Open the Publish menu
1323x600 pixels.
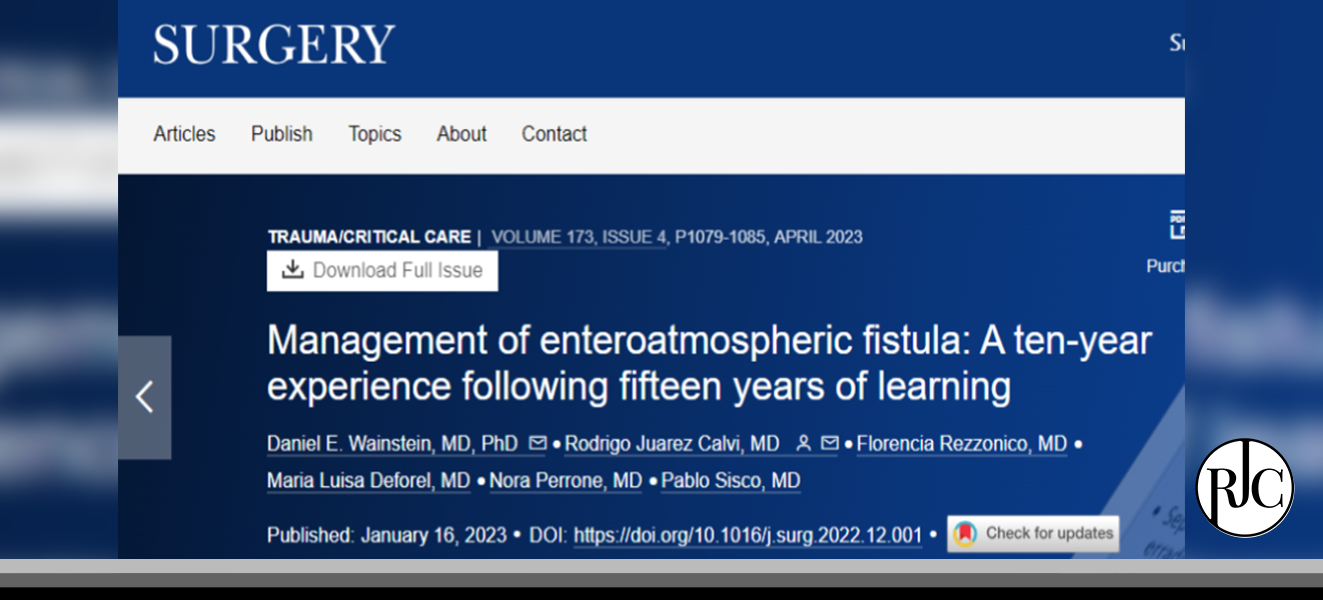point(281,134)
